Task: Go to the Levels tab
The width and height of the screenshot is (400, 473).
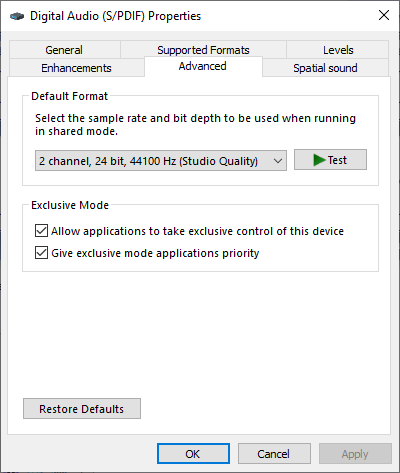Action: point(338,50)
